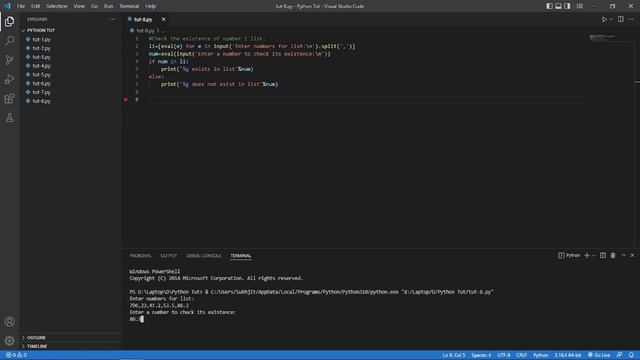Image resolution: width=640 pixels, height=360 pixels.
Task: Click Ln 9, Col 5 cursor position status
Action: tap(453, 355)
